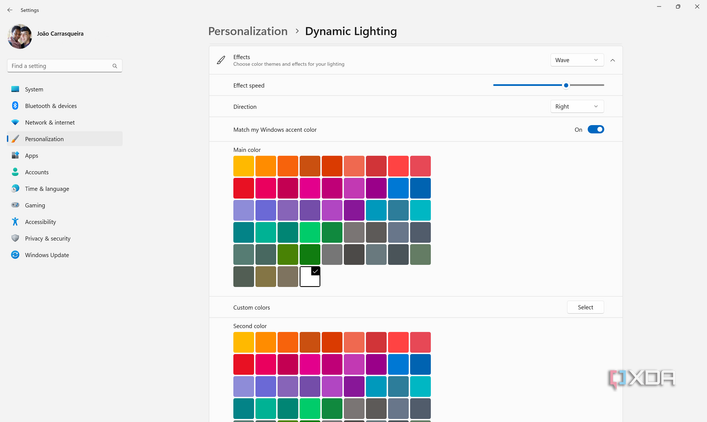Click the Effects pen icon

pyautogui.click(x=221, y=60)
